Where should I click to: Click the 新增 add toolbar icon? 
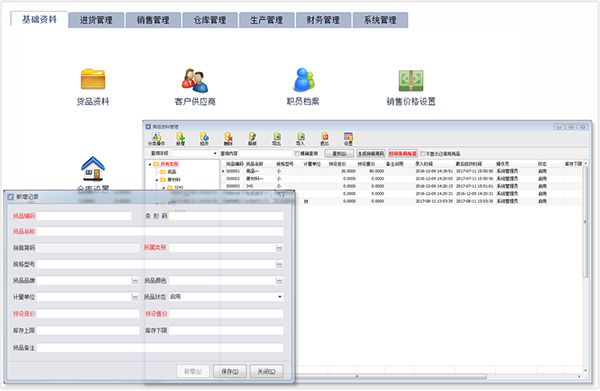click(x=180, y=139)
